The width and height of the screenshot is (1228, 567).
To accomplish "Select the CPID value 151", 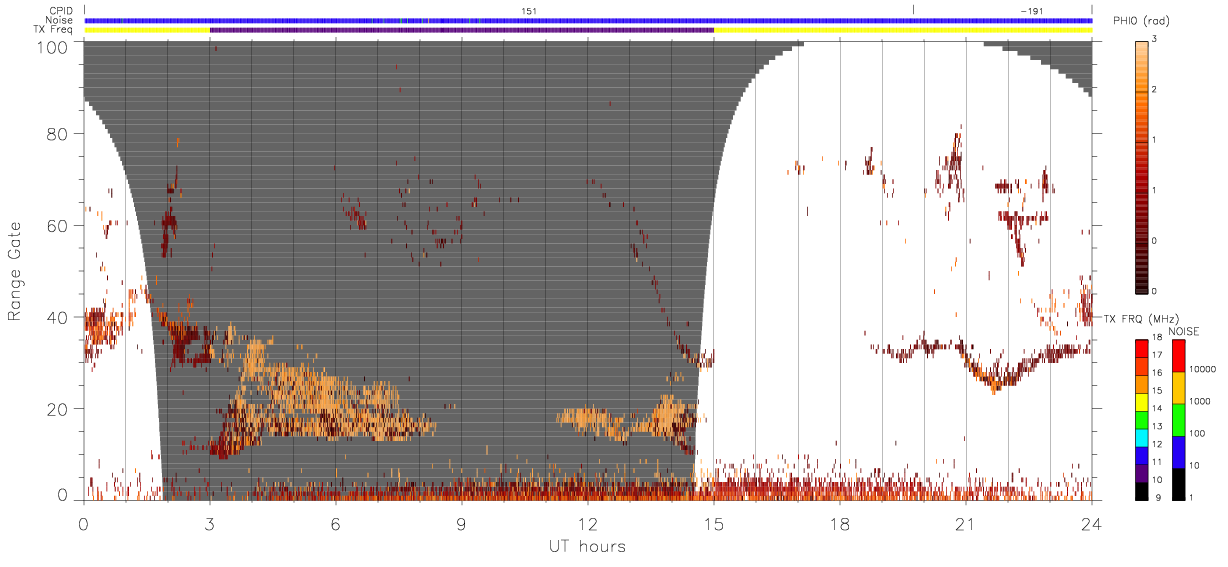I will pyautogui.click(x=528, y=10).
